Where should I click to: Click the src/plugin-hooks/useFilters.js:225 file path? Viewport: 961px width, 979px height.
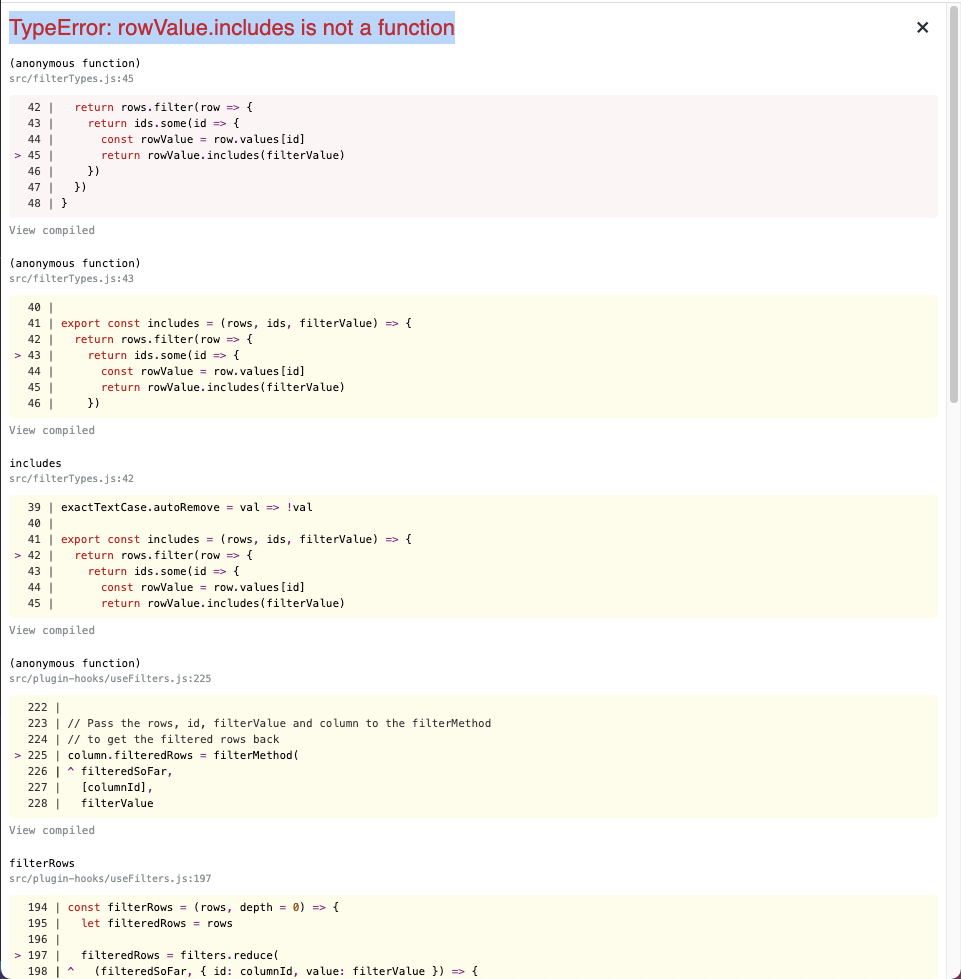coord(102,678)
